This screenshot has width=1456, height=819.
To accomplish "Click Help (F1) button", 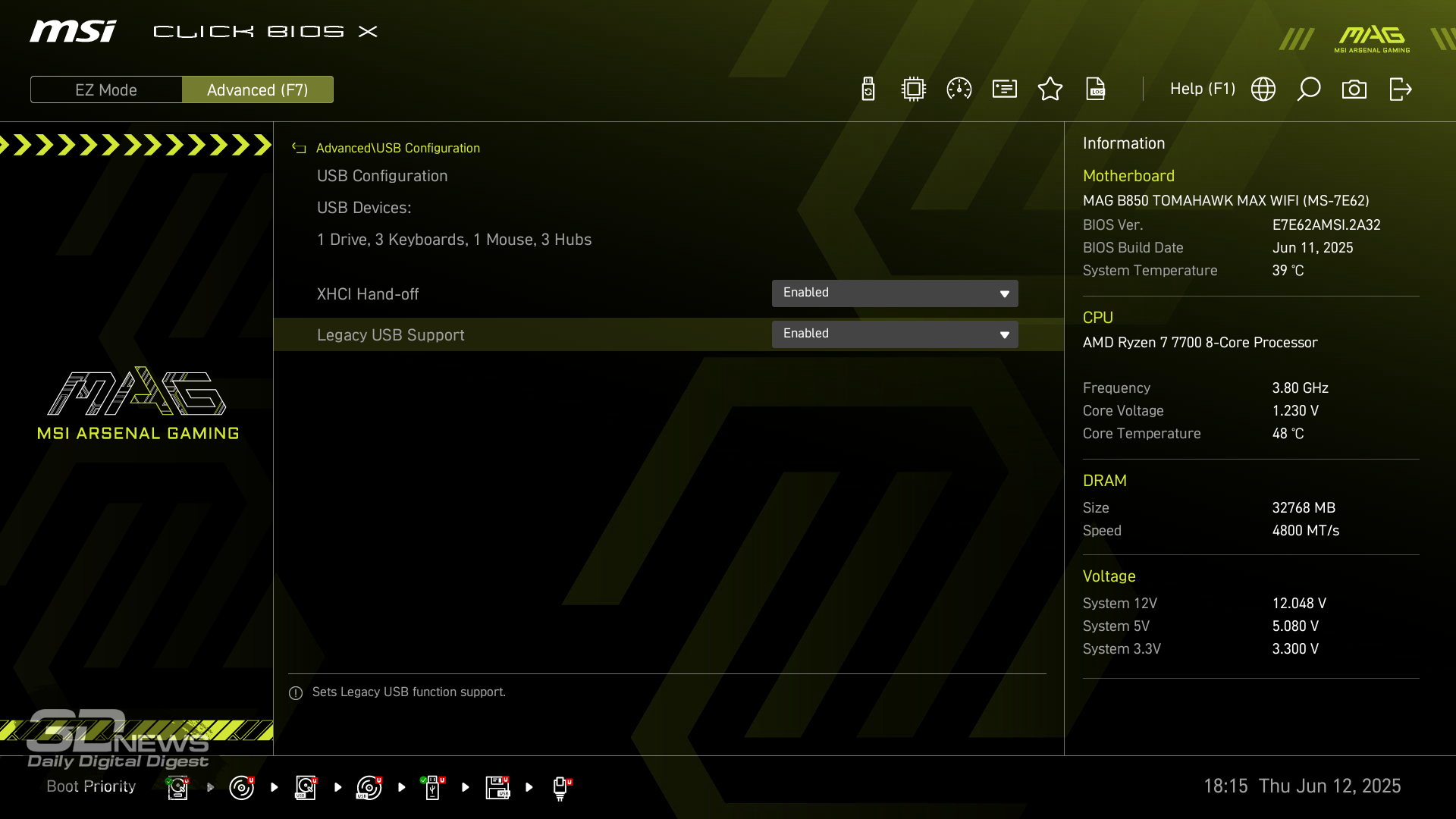I will [x=1203, y=89].
